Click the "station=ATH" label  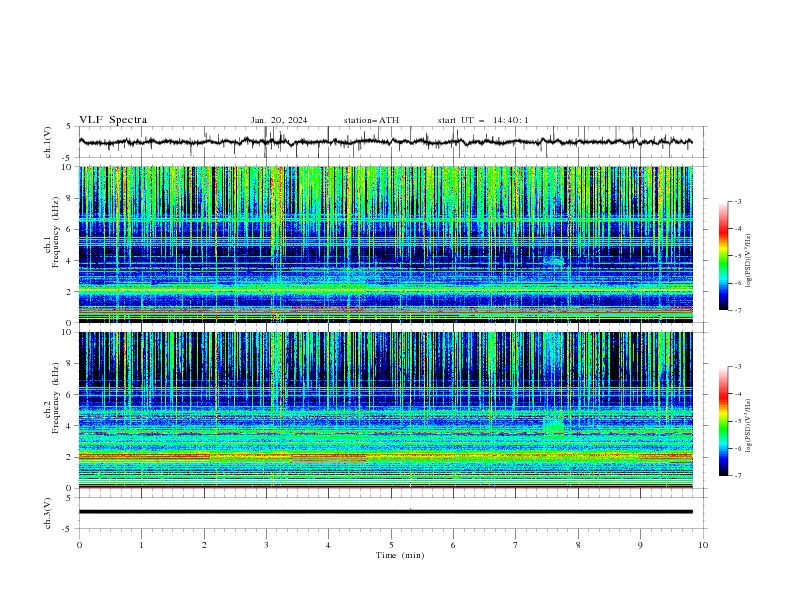pos(371,120)
